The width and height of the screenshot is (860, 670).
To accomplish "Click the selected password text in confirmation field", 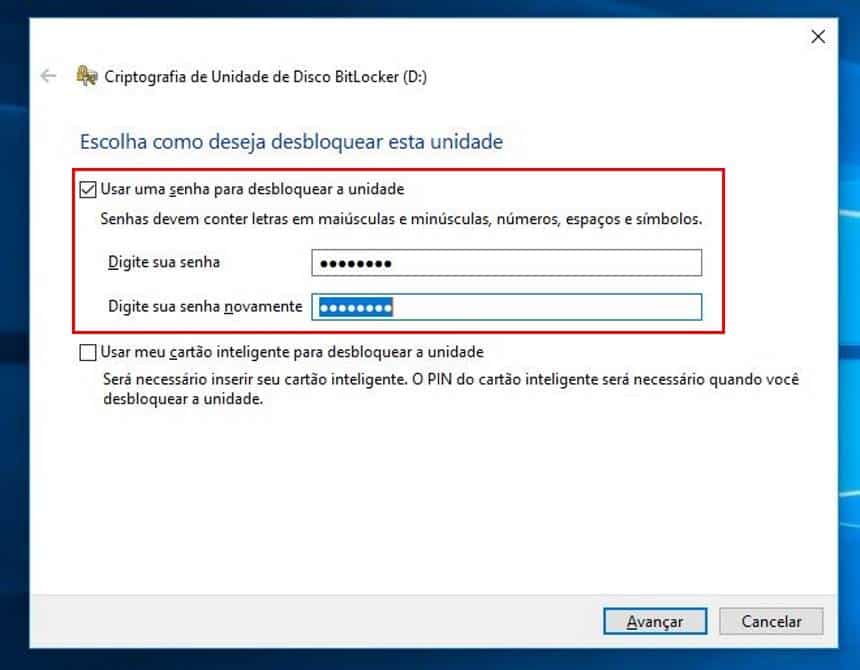I will (x=356, y=307).
